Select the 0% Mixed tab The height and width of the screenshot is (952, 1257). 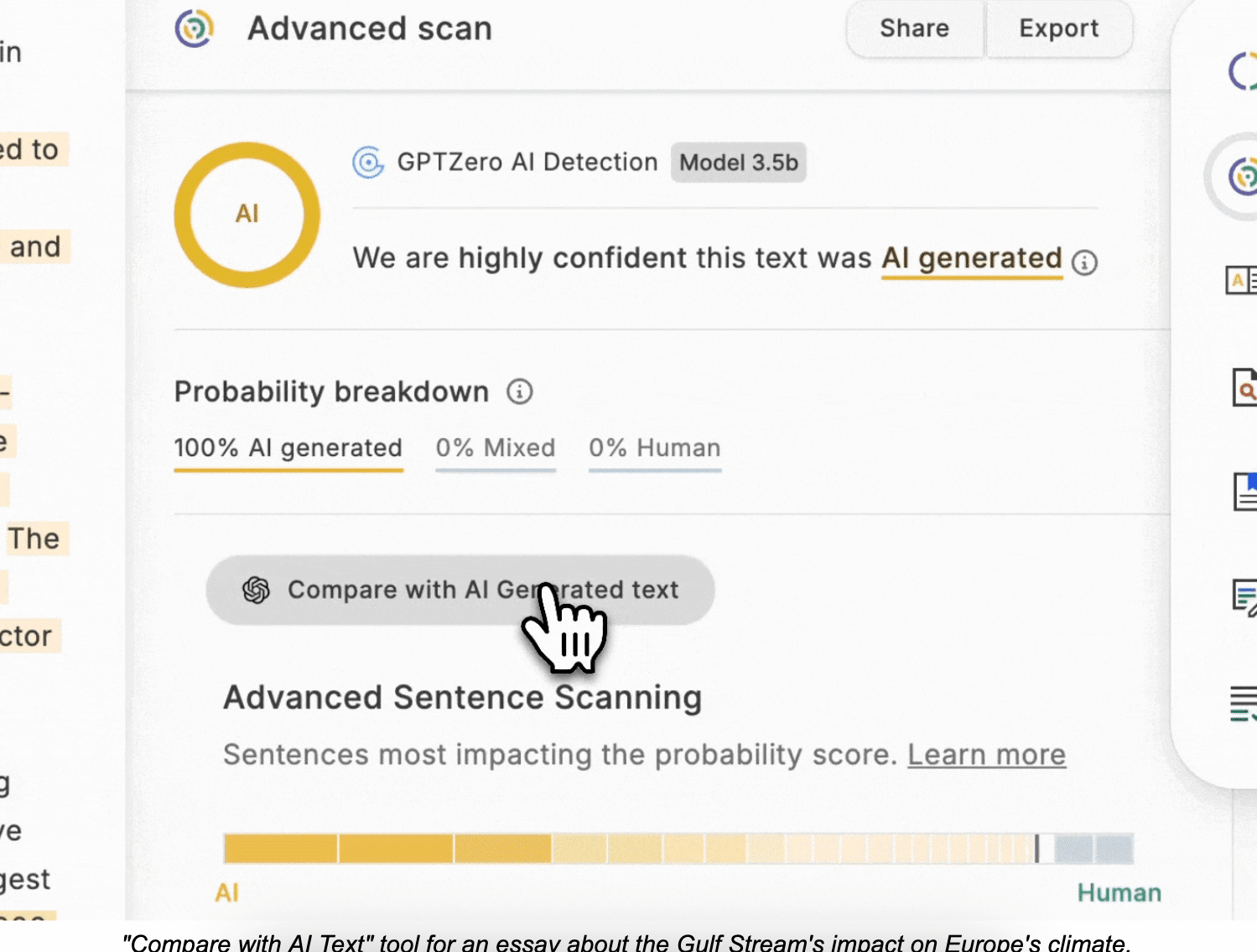pos(496,449)
